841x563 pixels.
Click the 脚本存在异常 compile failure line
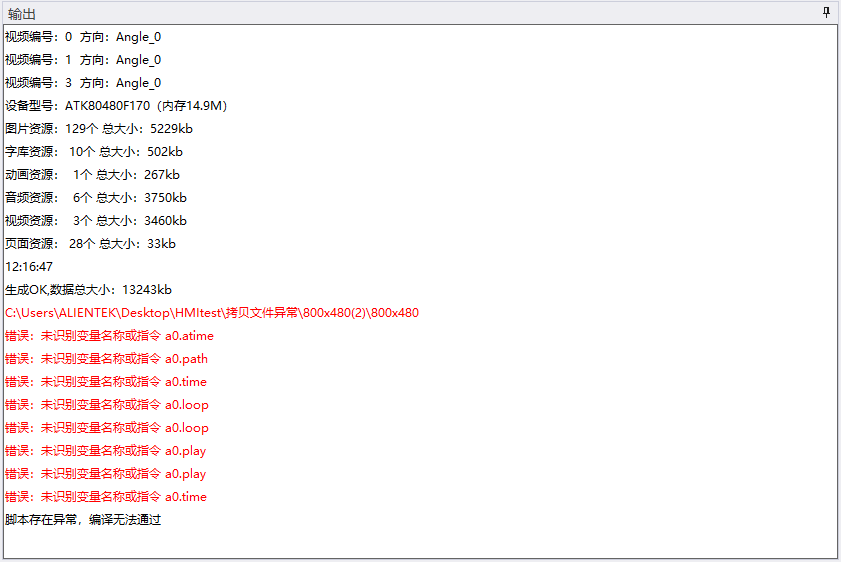83,520
